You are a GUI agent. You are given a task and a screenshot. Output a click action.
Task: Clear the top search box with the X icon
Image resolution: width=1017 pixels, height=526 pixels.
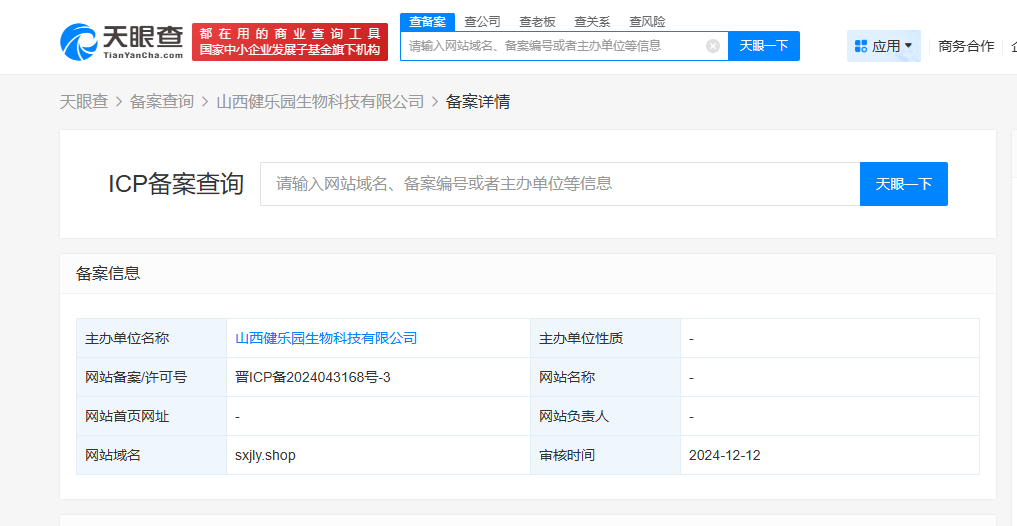click(713, 46)
